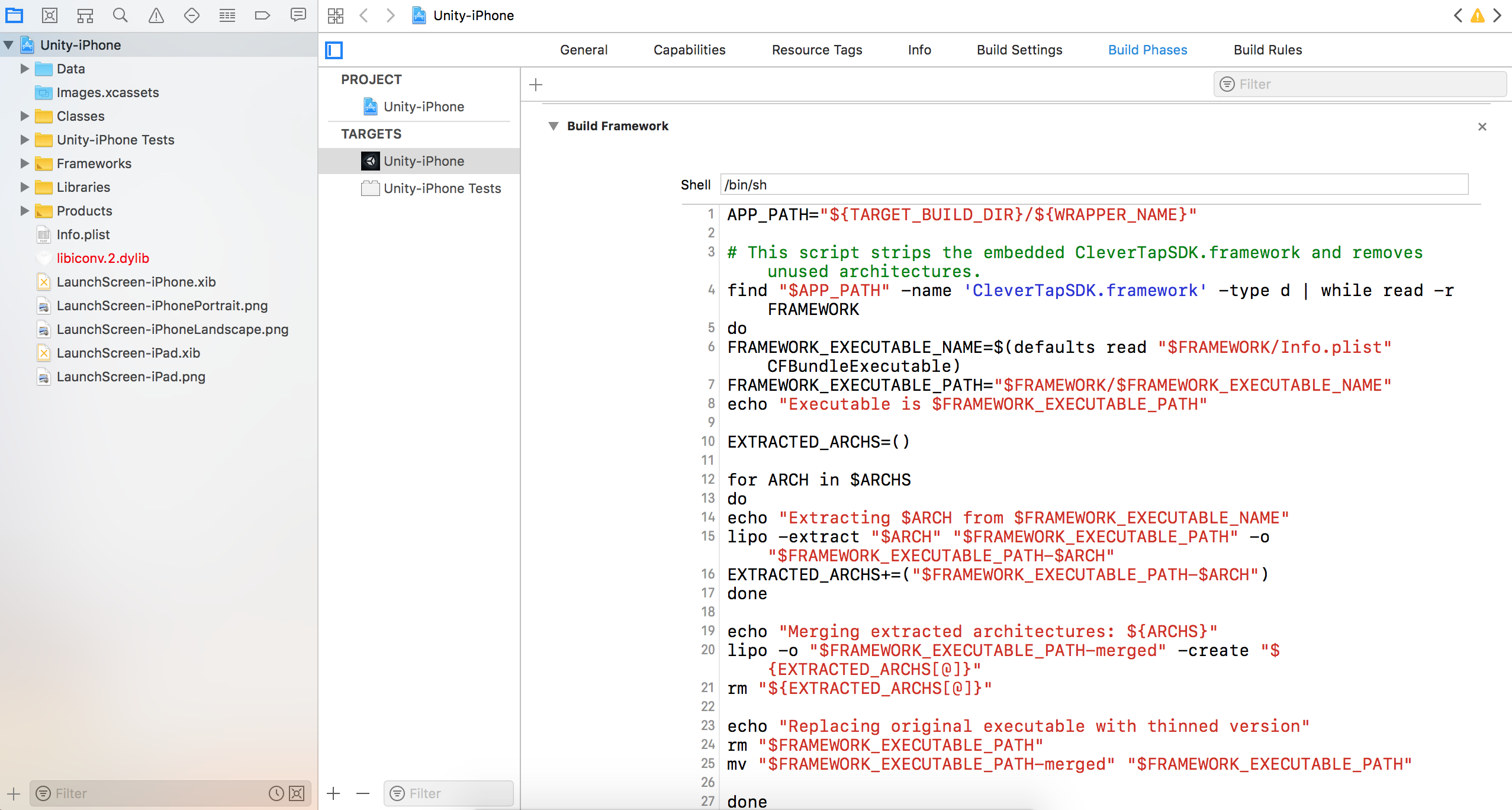Open the Breakpoint navigator
The image size is (1512, 810).
click(262, 15)
